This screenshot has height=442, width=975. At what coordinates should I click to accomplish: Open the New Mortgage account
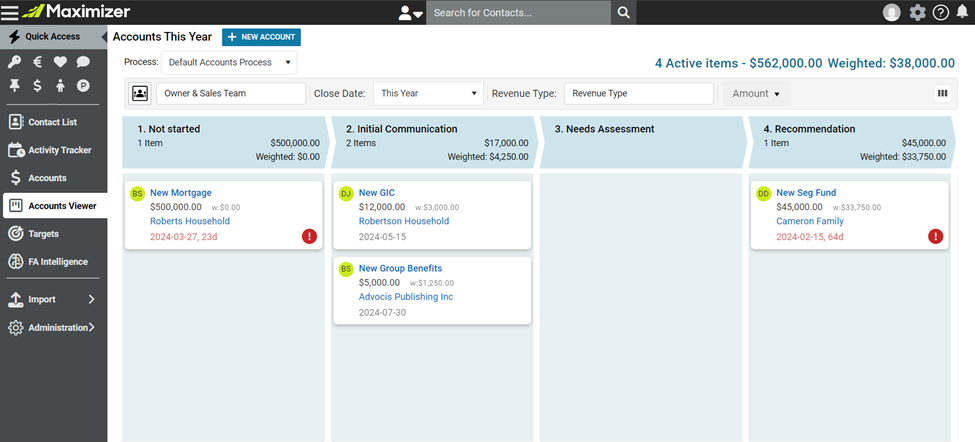pyautogui.click(x=180, y=193)
